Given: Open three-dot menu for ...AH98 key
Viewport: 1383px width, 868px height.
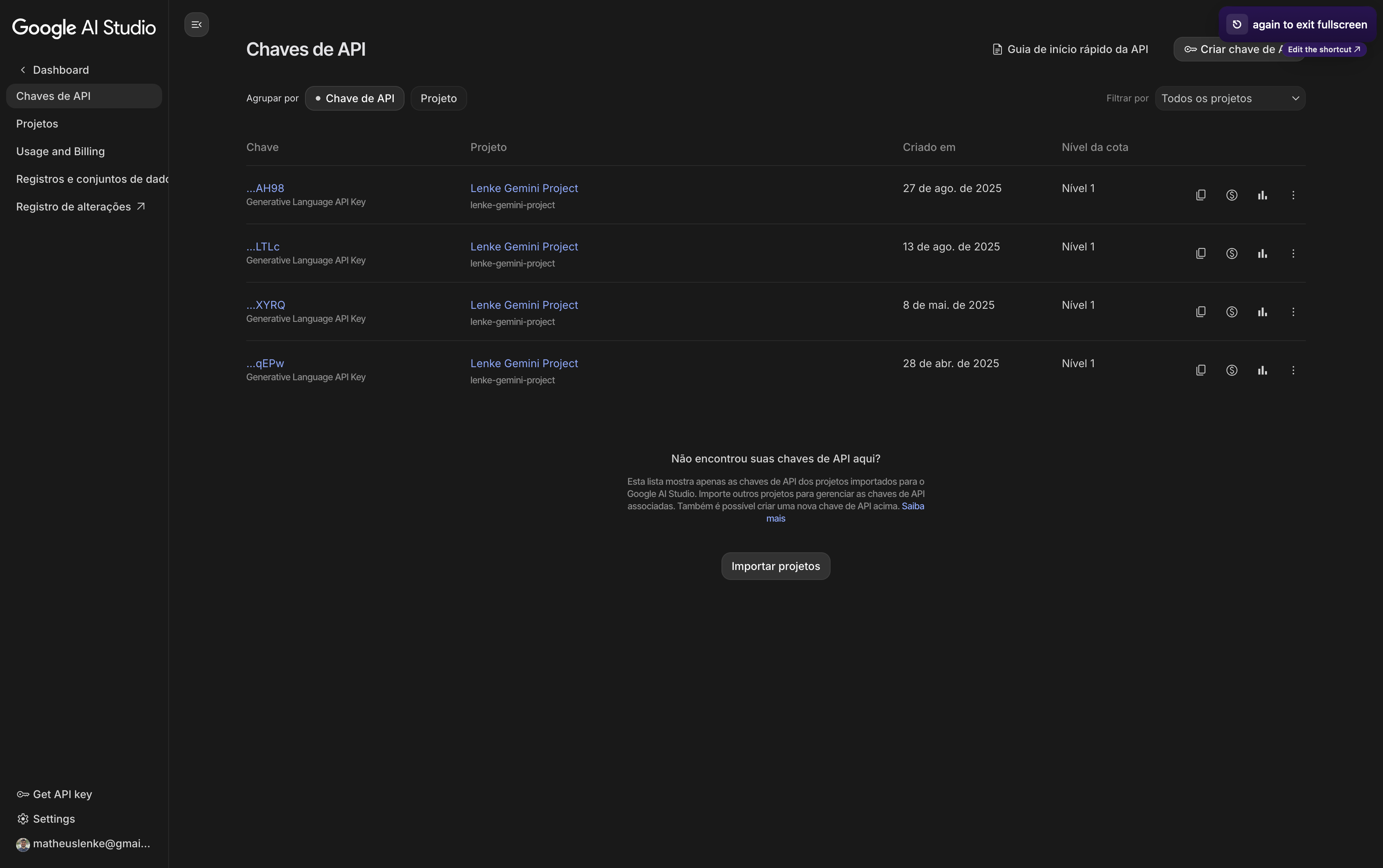Looking at the screenshot, I should click(x=1293, y=195).
